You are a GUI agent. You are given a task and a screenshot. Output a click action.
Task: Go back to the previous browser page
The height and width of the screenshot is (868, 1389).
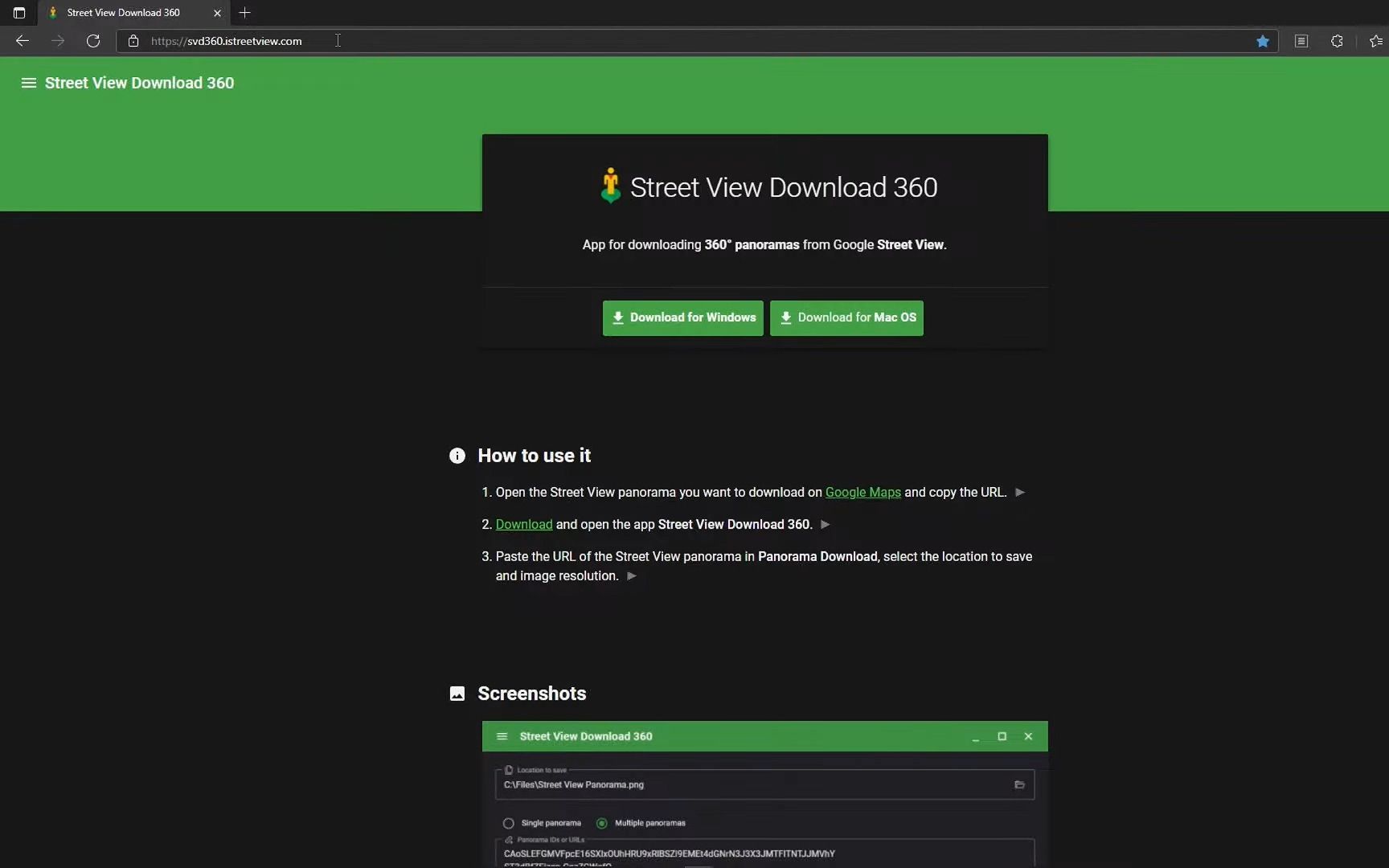[23, 41]
